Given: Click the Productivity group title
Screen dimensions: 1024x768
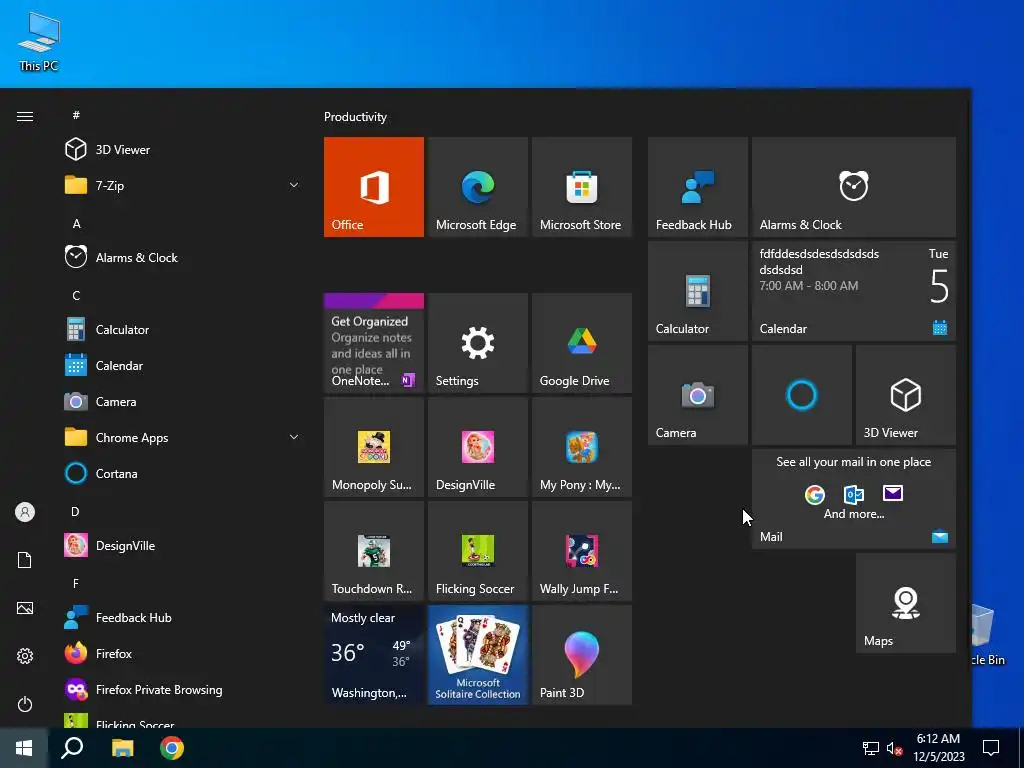Looking at the screenshot, I should coord(355,117).
